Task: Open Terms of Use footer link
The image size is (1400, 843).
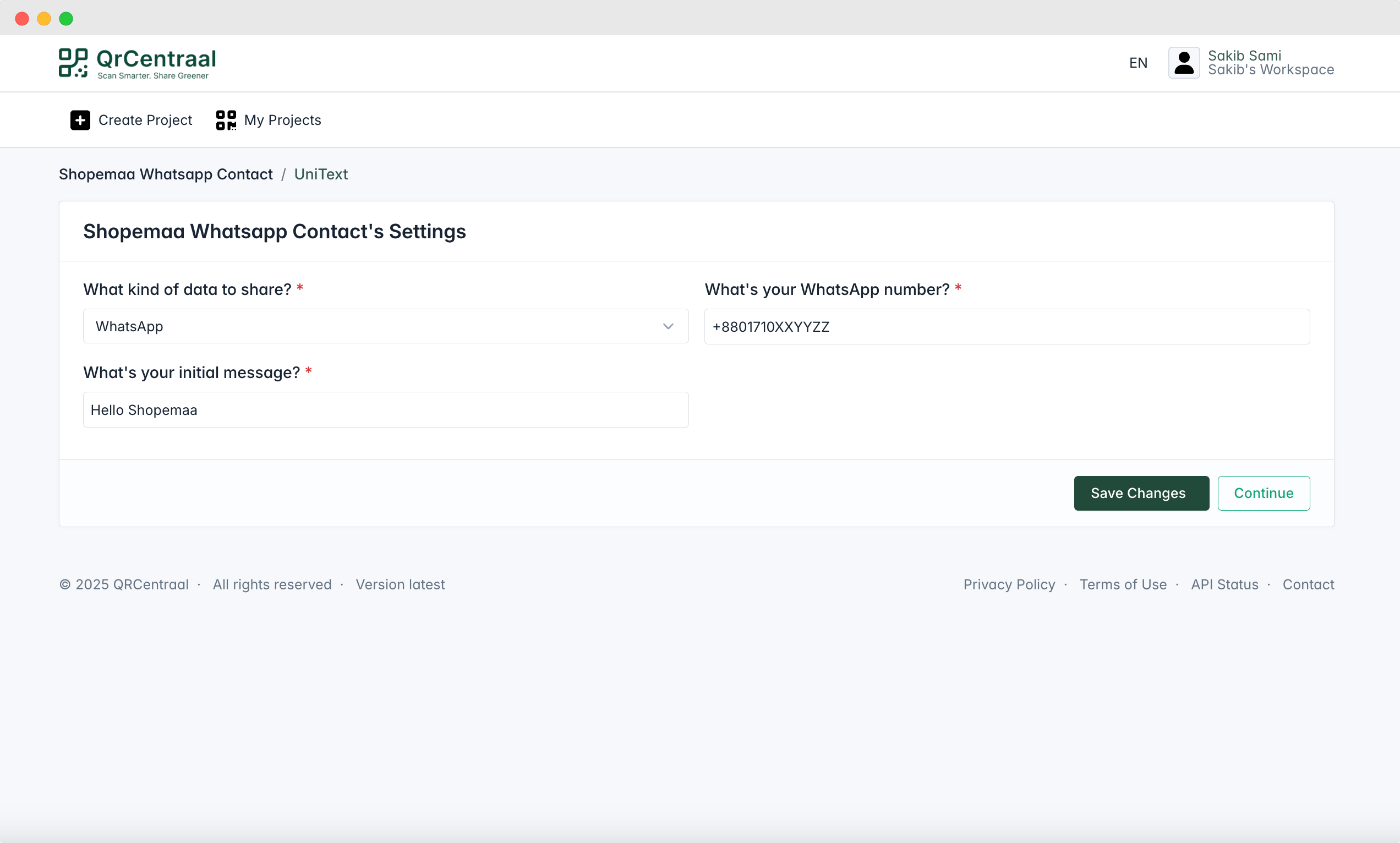Action: 1123,584
